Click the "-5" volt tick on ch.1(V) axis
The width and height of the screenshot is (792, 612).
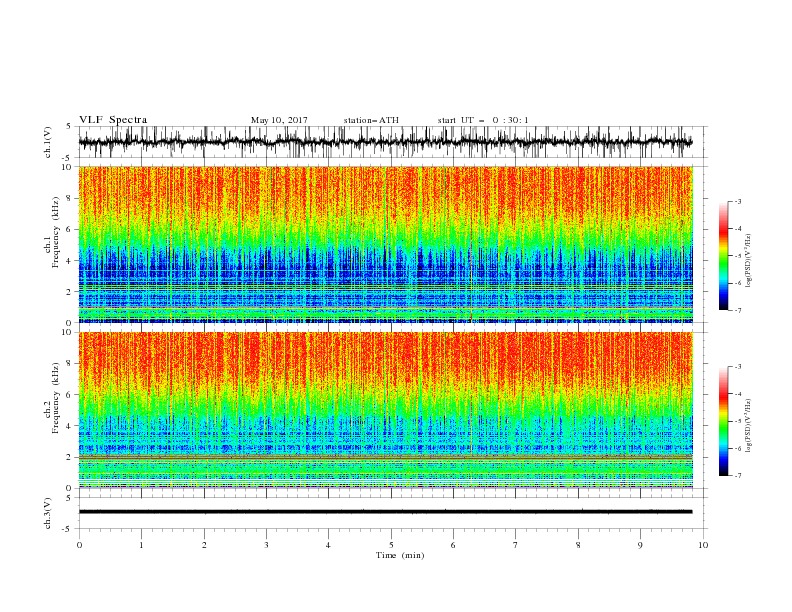[67, 158]
